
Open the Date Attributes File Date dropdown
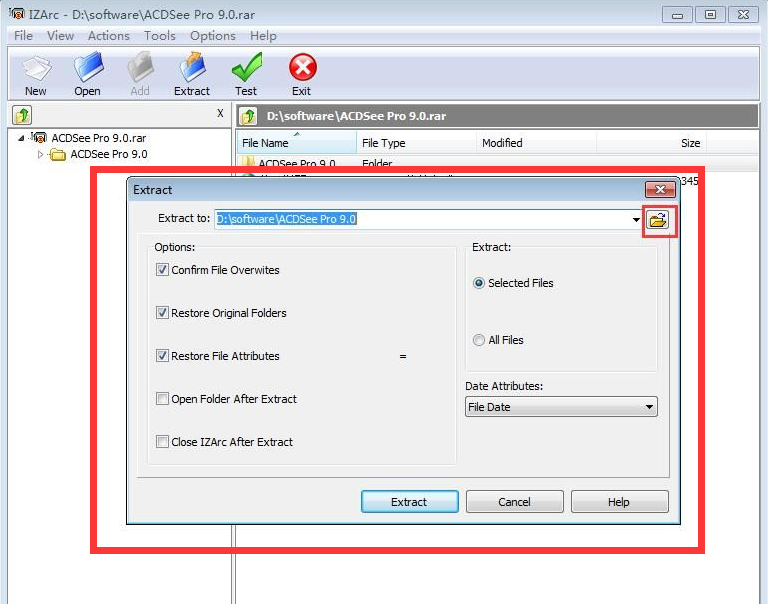click(561, 407)
